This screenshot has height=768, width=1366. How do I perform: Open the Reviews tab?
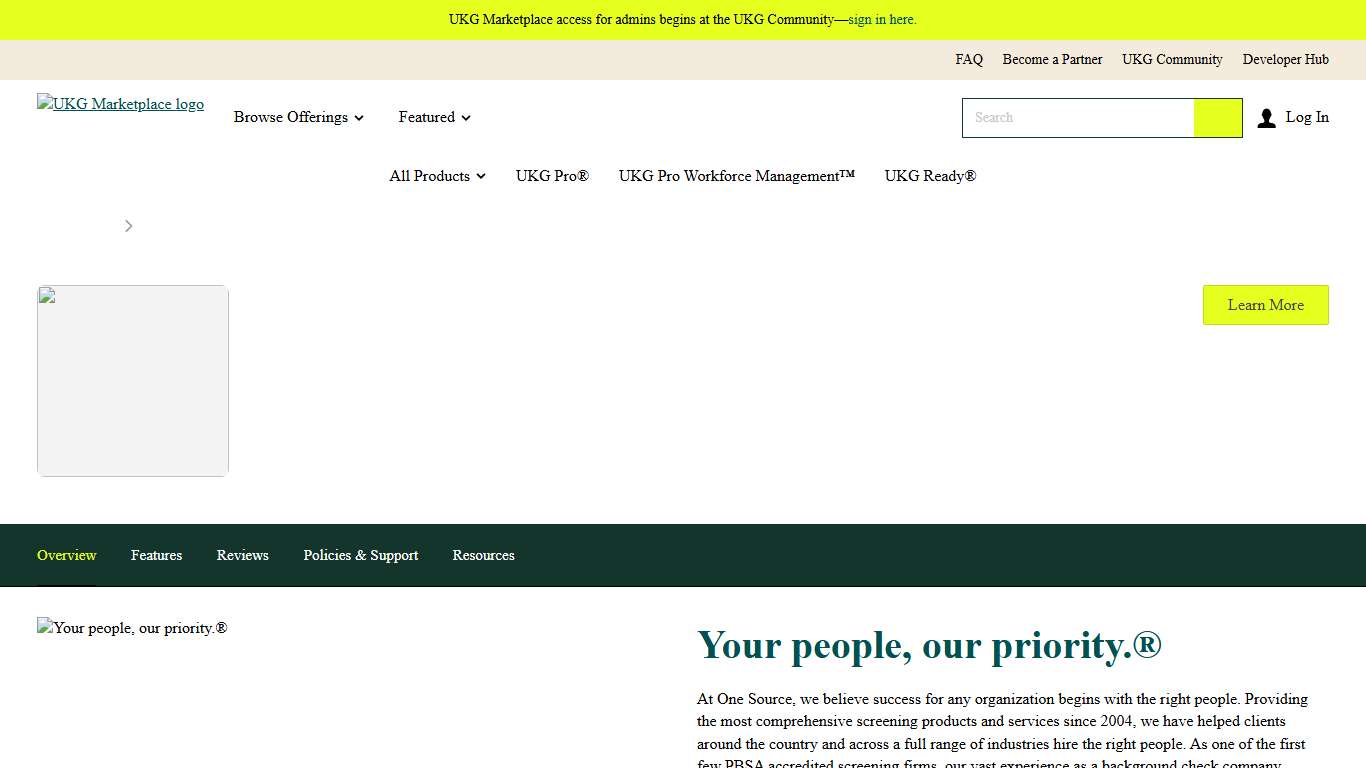coord(242,555)
